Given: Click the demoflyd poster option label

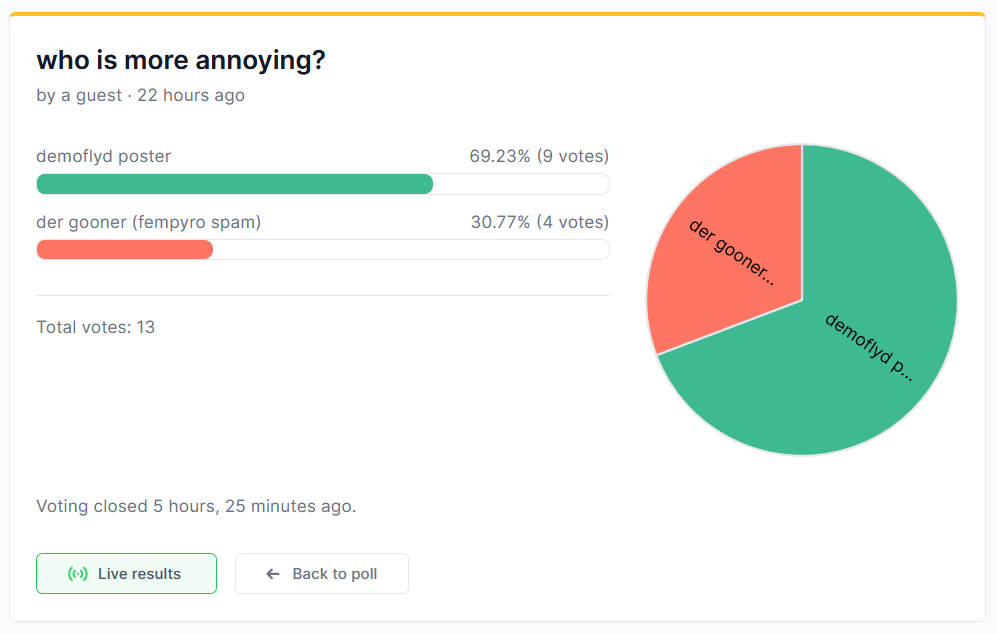Looking at the screenshot, I should (x=104, y=156).
